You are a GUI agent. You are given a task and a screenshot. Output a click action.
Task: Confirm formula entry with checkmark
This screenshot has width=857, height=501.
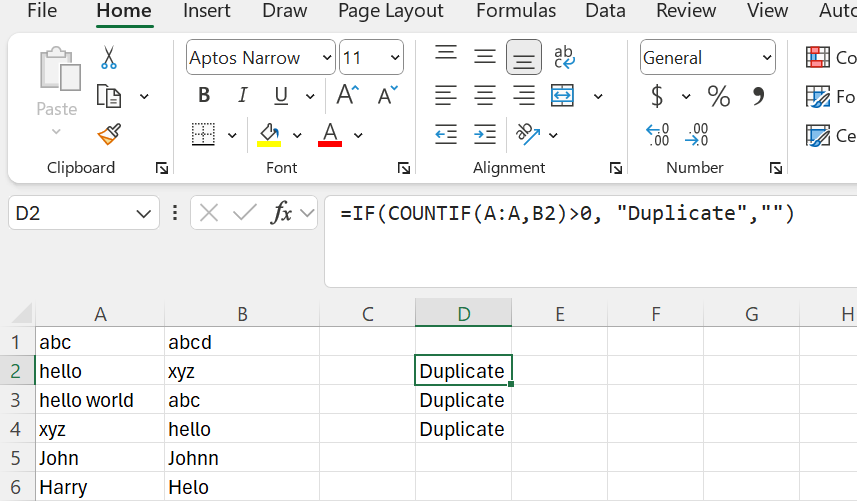click(245, 213)
